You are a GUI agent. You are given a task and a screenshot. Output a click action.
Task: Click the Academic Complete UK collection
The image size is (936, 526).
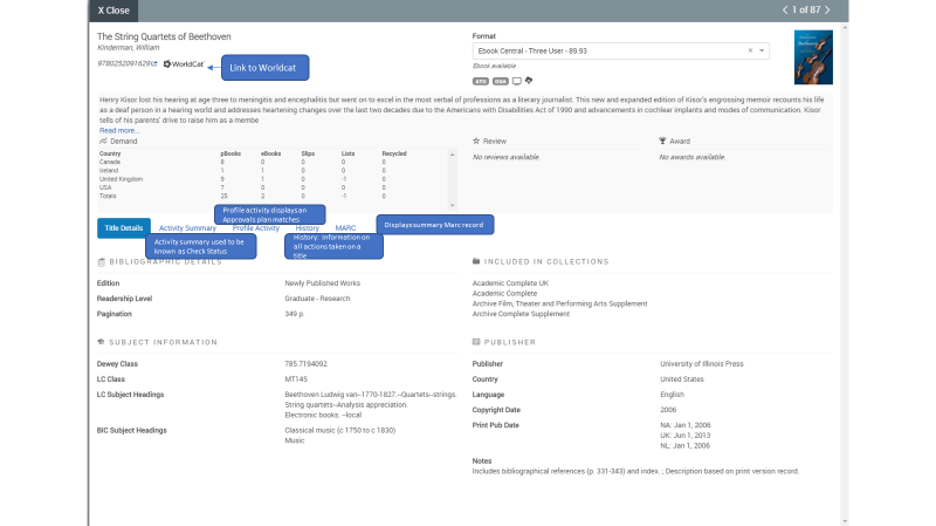510,283
